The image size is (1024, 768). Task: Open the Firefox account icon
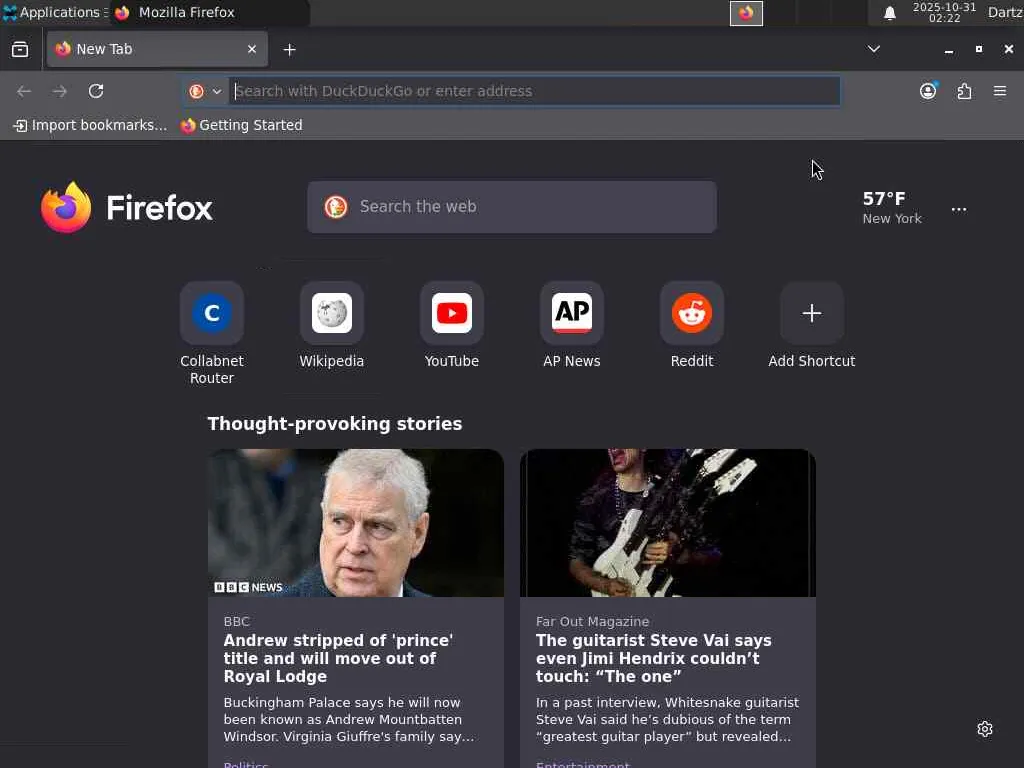click(928, 91)
